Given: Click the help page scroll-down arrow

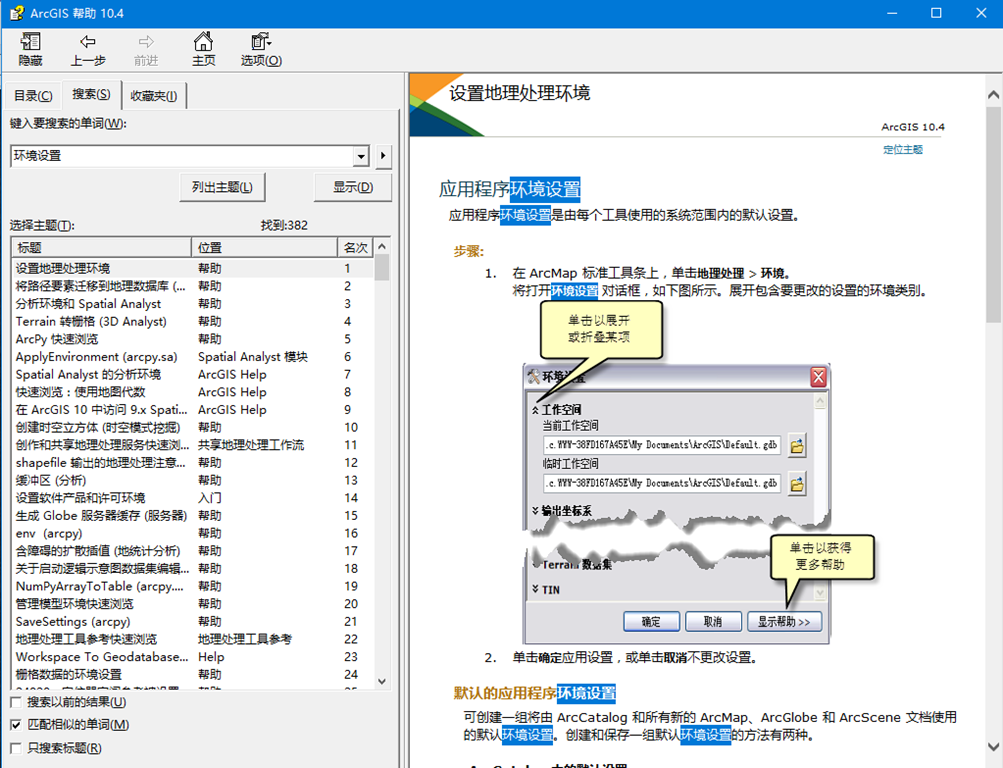Looking at the screenshot, I should point(993,746).
